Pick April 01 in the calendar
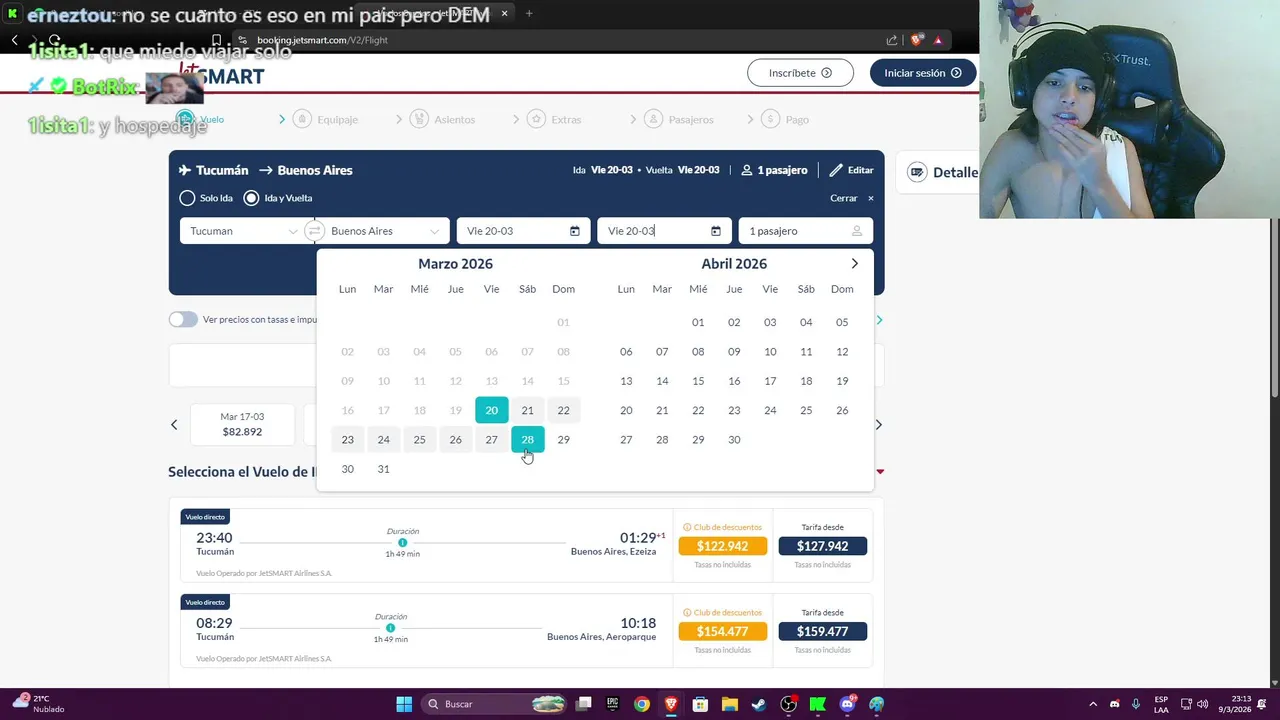This screenshot has width=1280, height=720. pyautogui.click(x=698, y=322)
